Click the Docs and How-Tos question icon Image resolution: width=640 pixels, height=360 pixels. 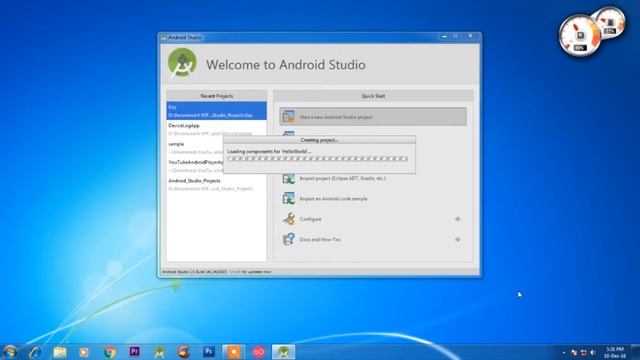(x=289, y=239)
